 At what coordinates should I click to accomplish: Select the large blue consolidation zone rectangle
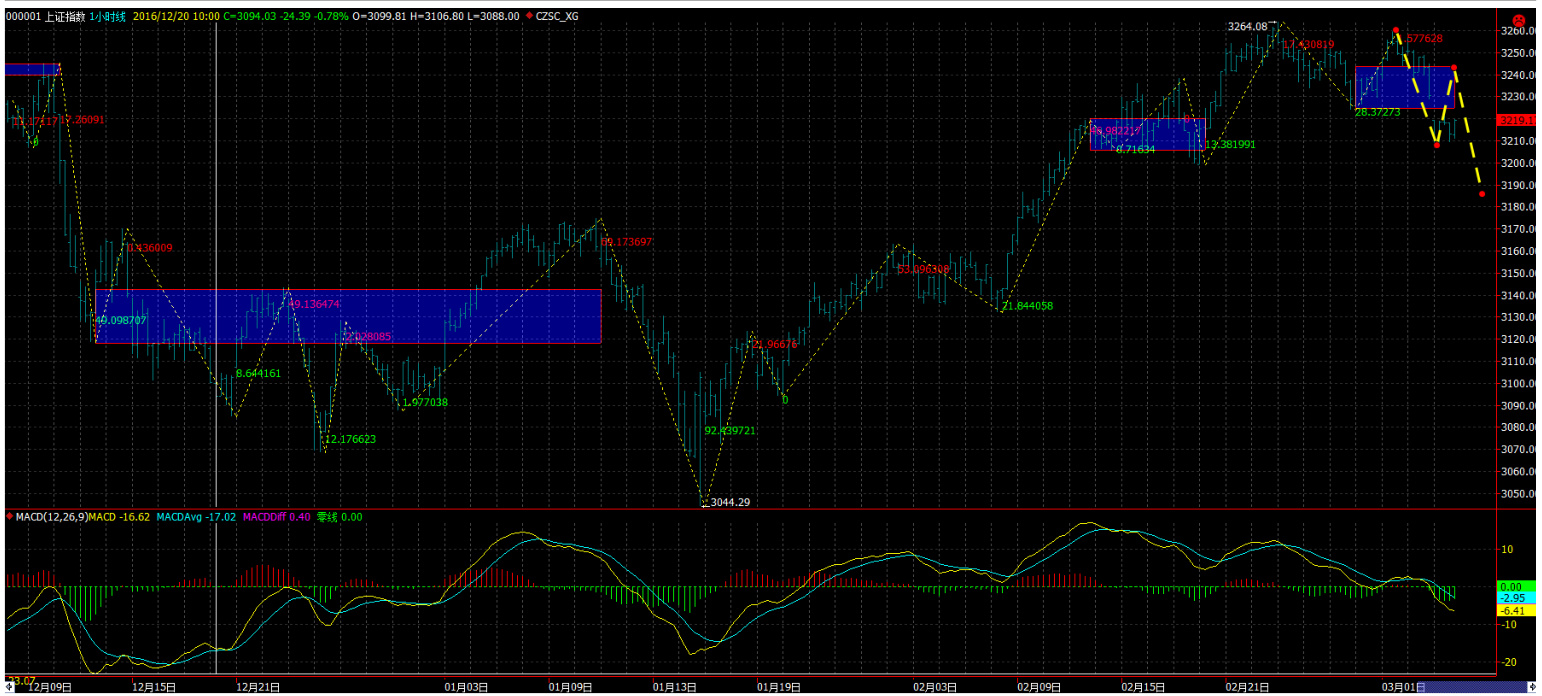tap(348, 316)
